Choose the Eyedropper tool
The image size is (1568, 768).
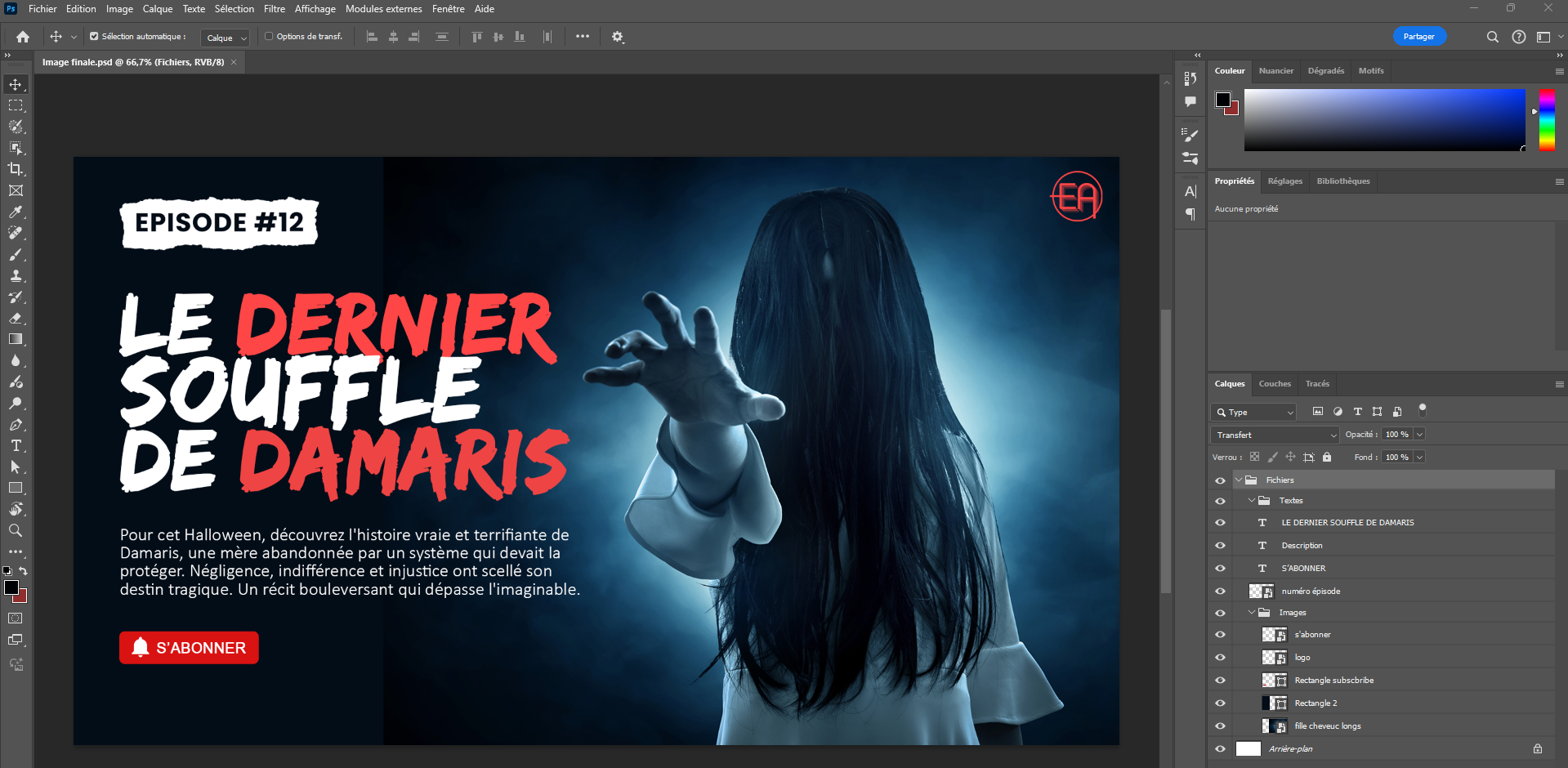[16, 212]
